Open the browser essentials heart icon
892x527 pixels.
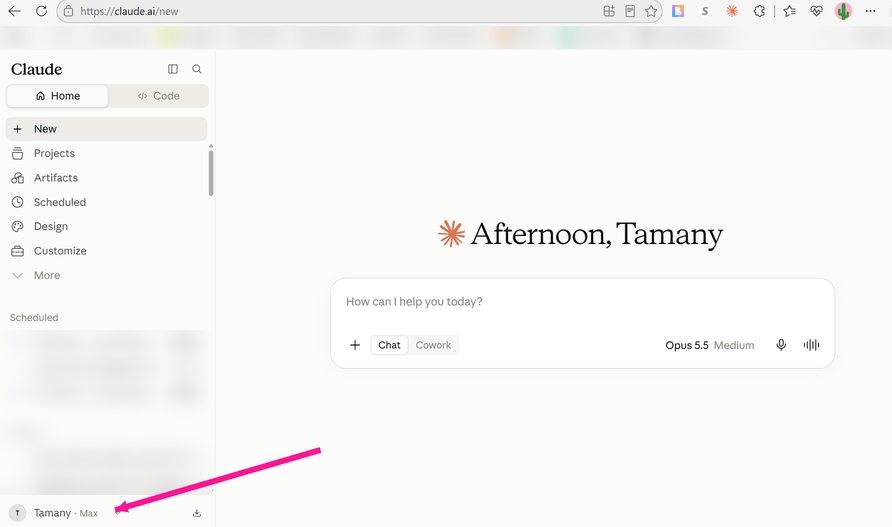pyautogui.click(x=816, y=11)
